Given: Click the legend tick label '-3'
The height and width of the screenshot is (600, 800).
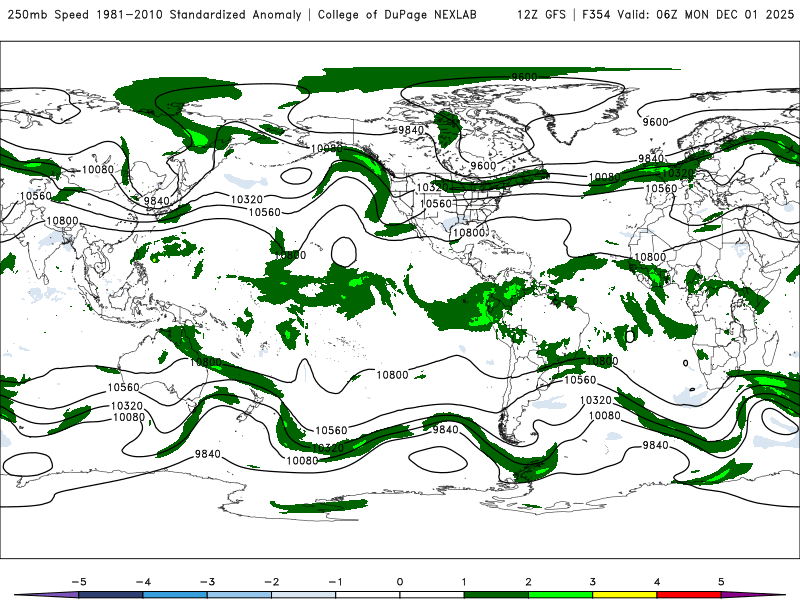Looking at the screenshot, I should (207, 582).
